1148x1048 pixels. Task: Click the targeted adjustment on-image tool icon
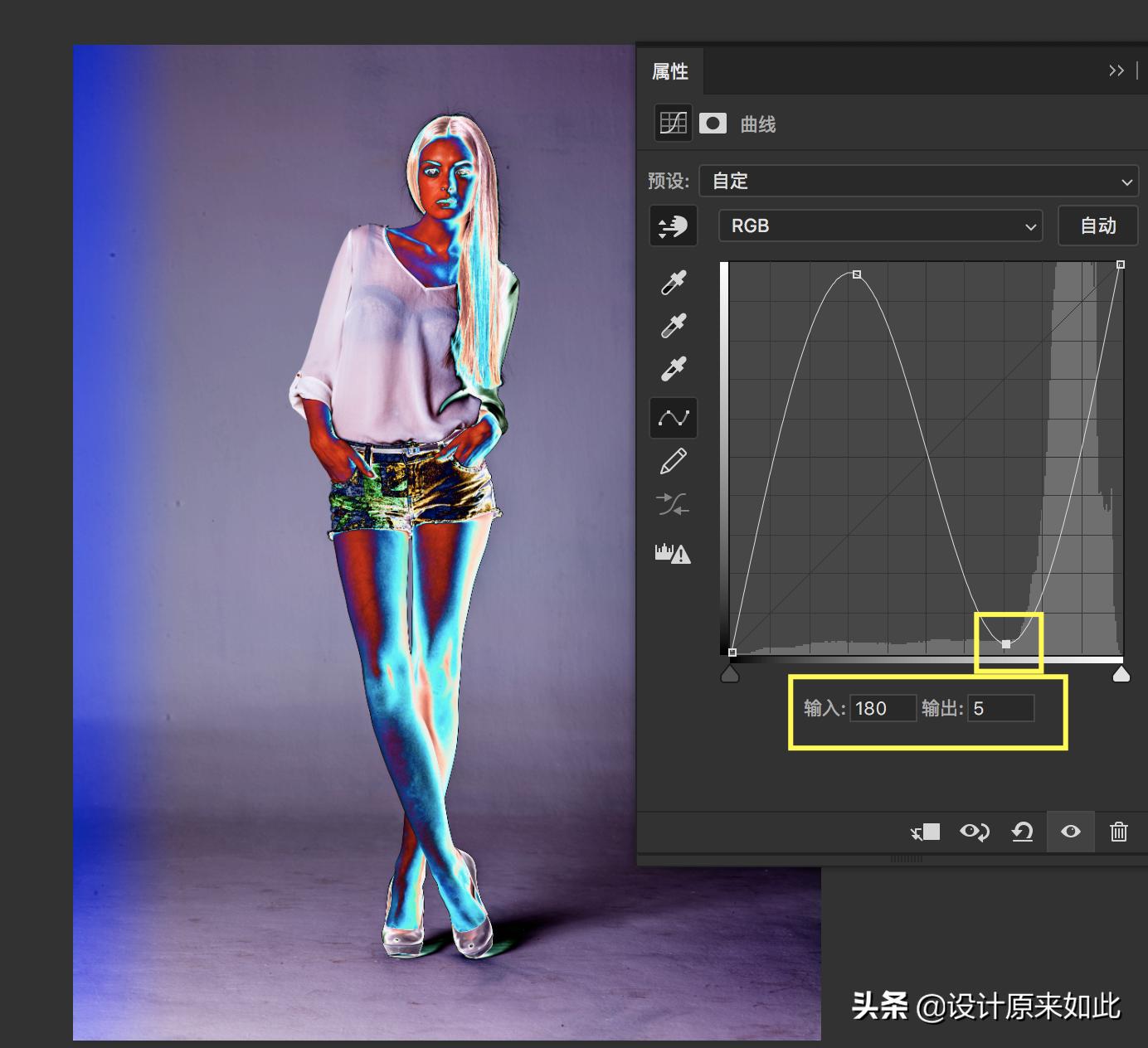673,226
